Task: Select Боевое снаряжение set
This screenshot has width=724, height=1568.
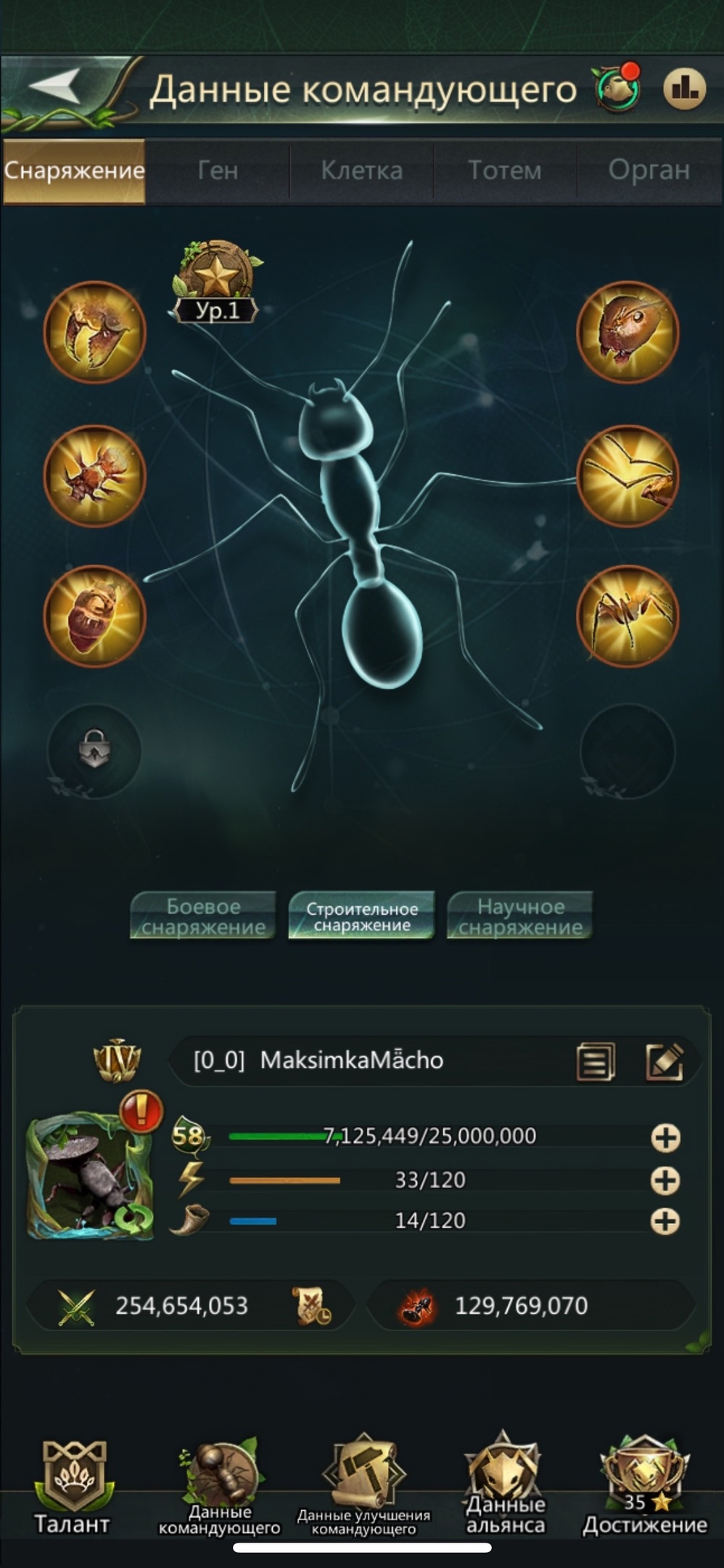Action: [x=203, y=916]
